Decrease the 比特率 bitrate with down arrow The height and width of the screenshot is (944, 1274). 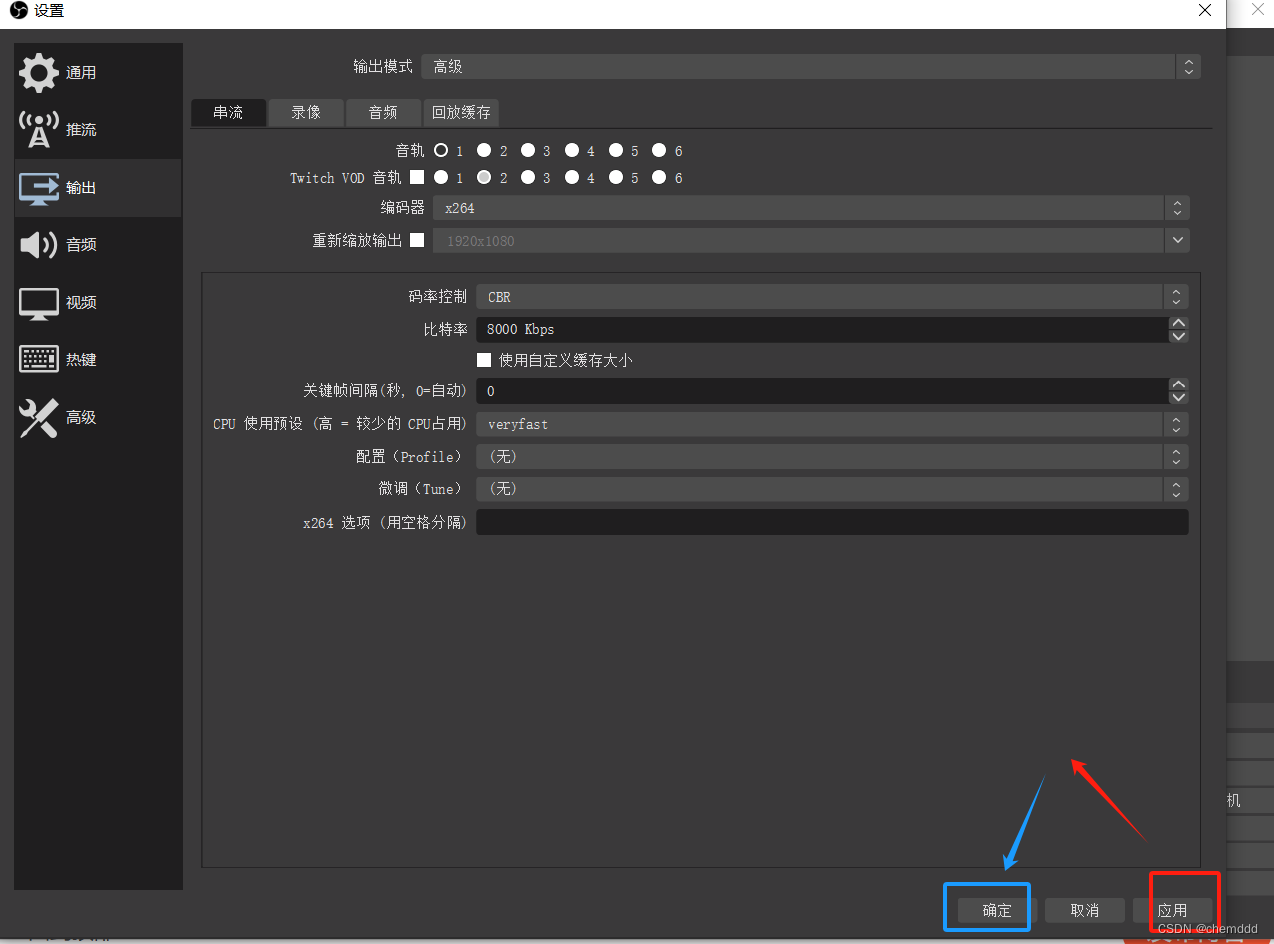(x=1179, y=336)
